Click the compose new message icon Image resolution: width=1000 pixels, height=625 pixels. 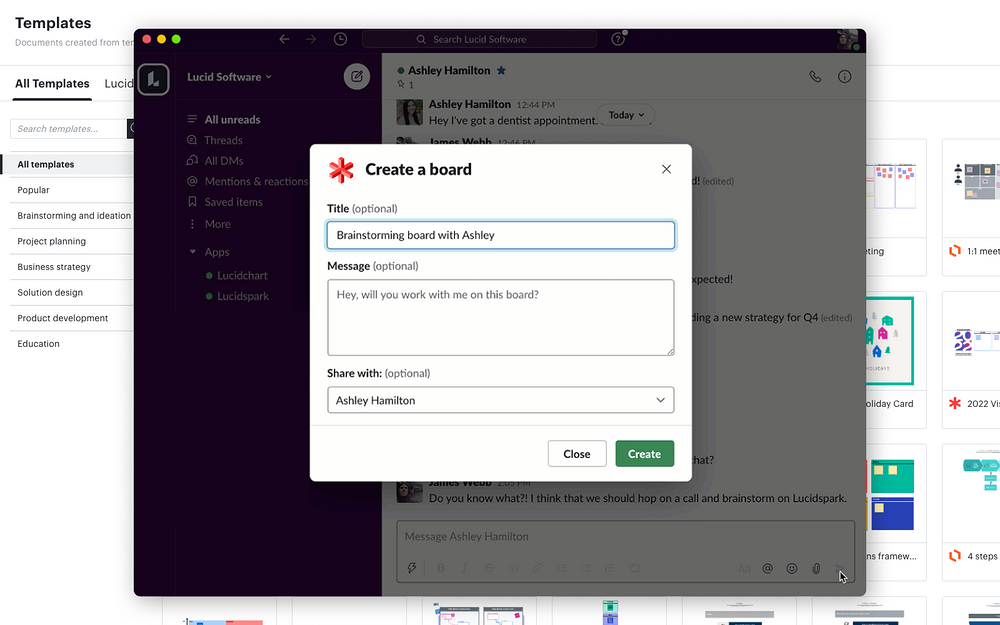point(357,77)
